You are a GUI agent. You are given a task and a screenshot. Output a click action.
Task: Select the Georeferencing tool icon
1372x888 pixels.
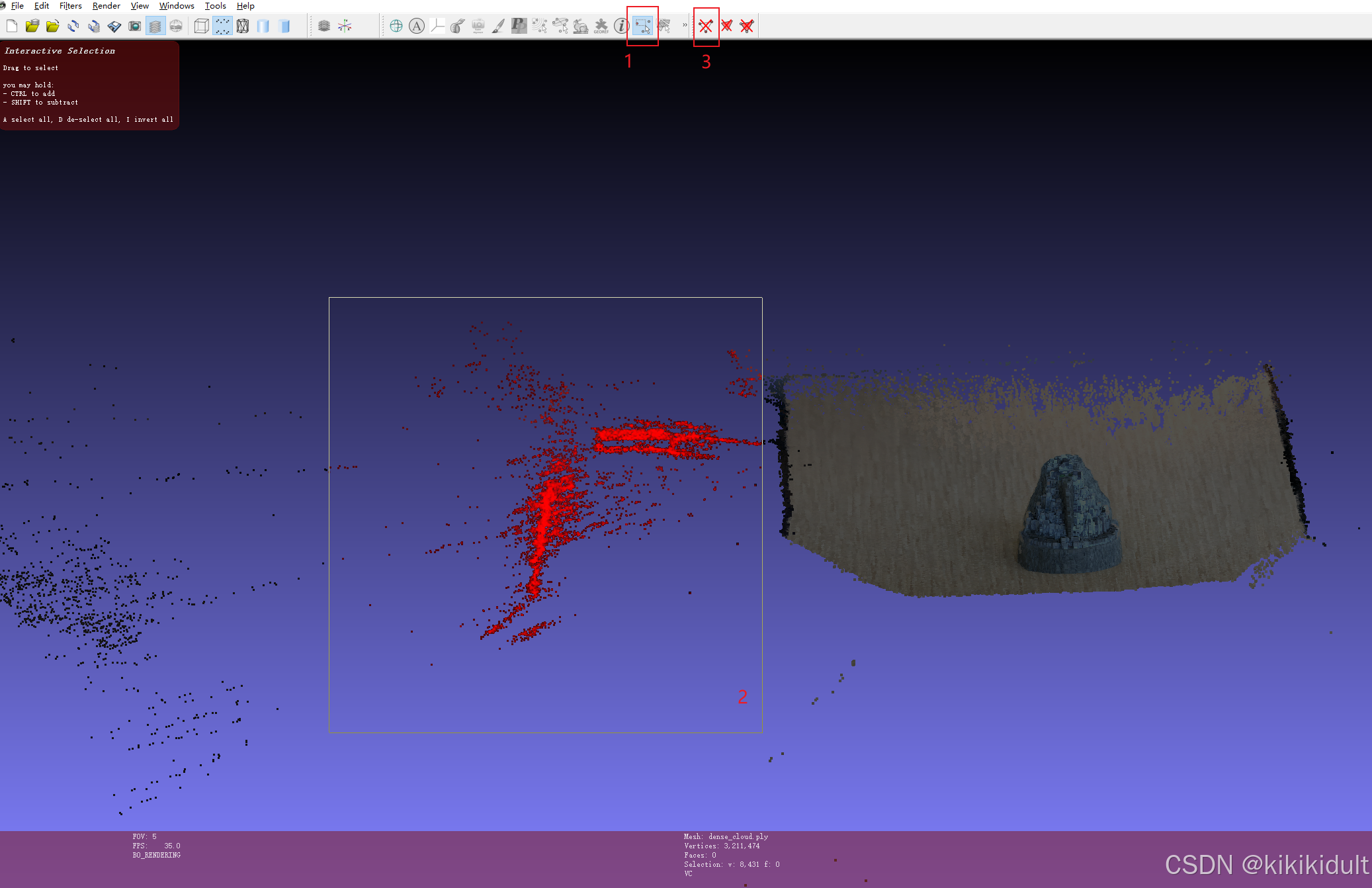601,26
